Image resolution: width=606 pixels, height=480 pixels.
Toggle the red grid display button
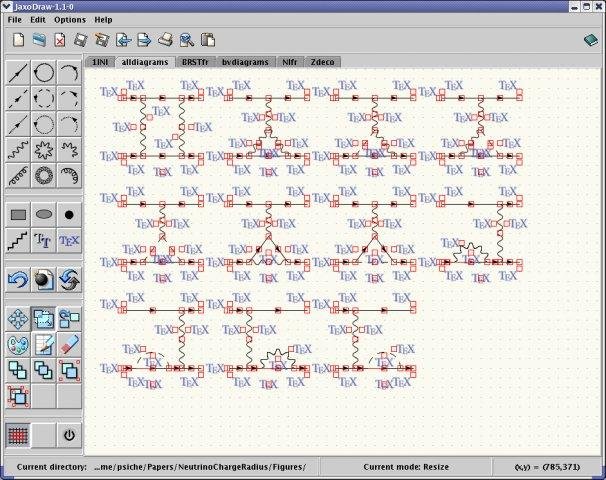pos(18,435)
